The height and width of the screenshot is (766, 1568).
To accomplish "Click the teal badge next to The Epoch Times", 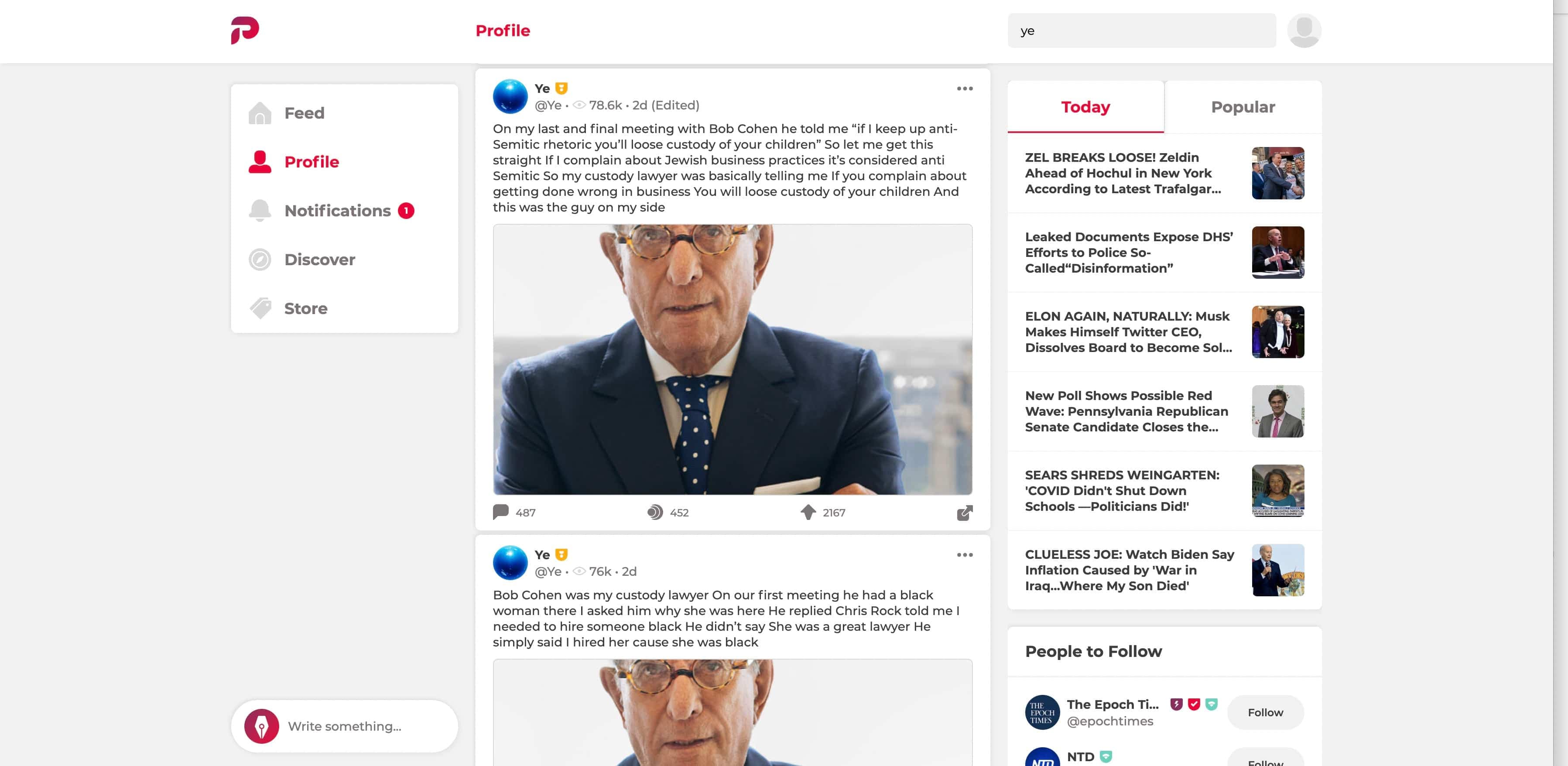I will point(1211,704).
